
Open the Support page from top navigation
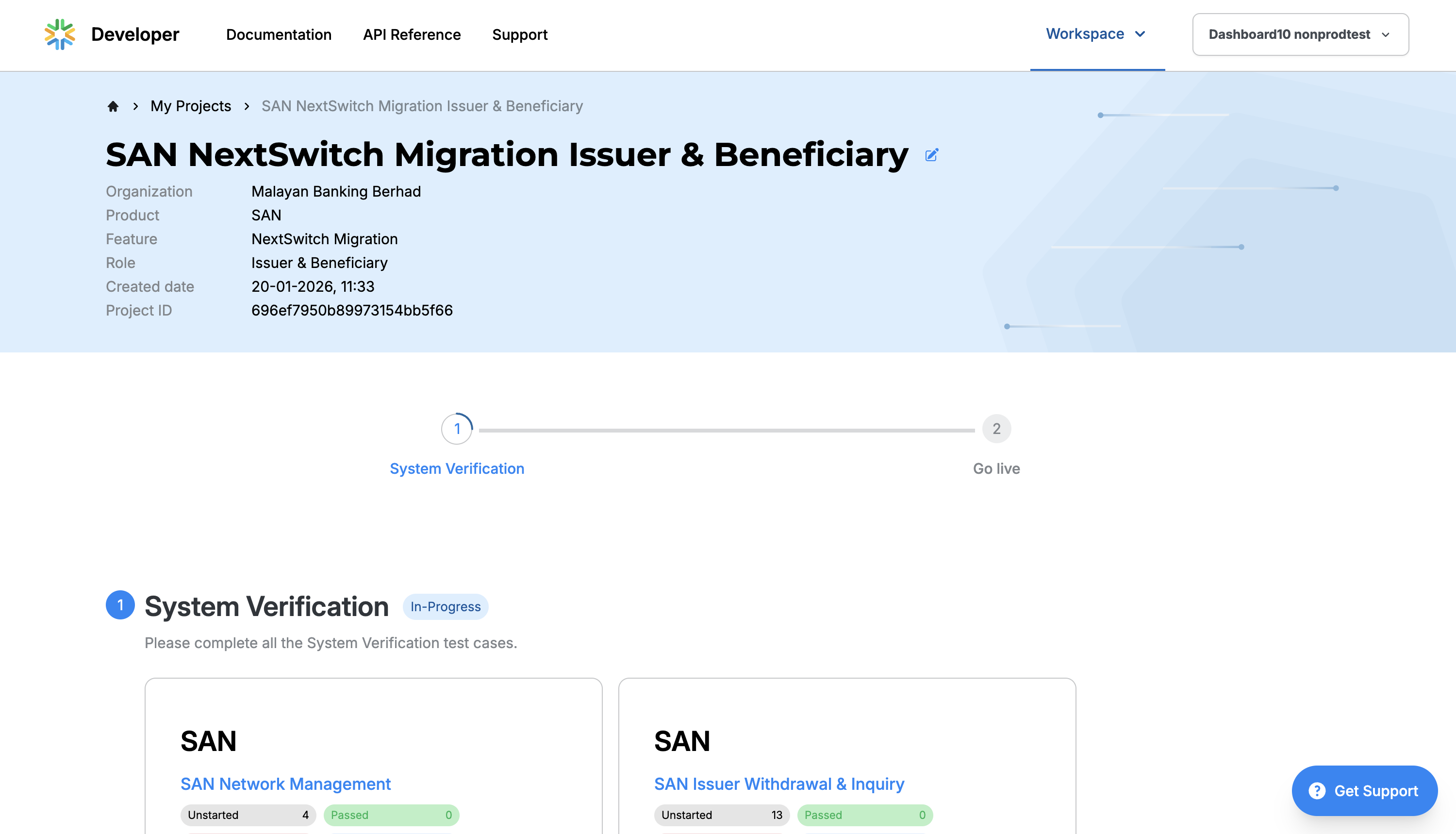pos(519,35)
